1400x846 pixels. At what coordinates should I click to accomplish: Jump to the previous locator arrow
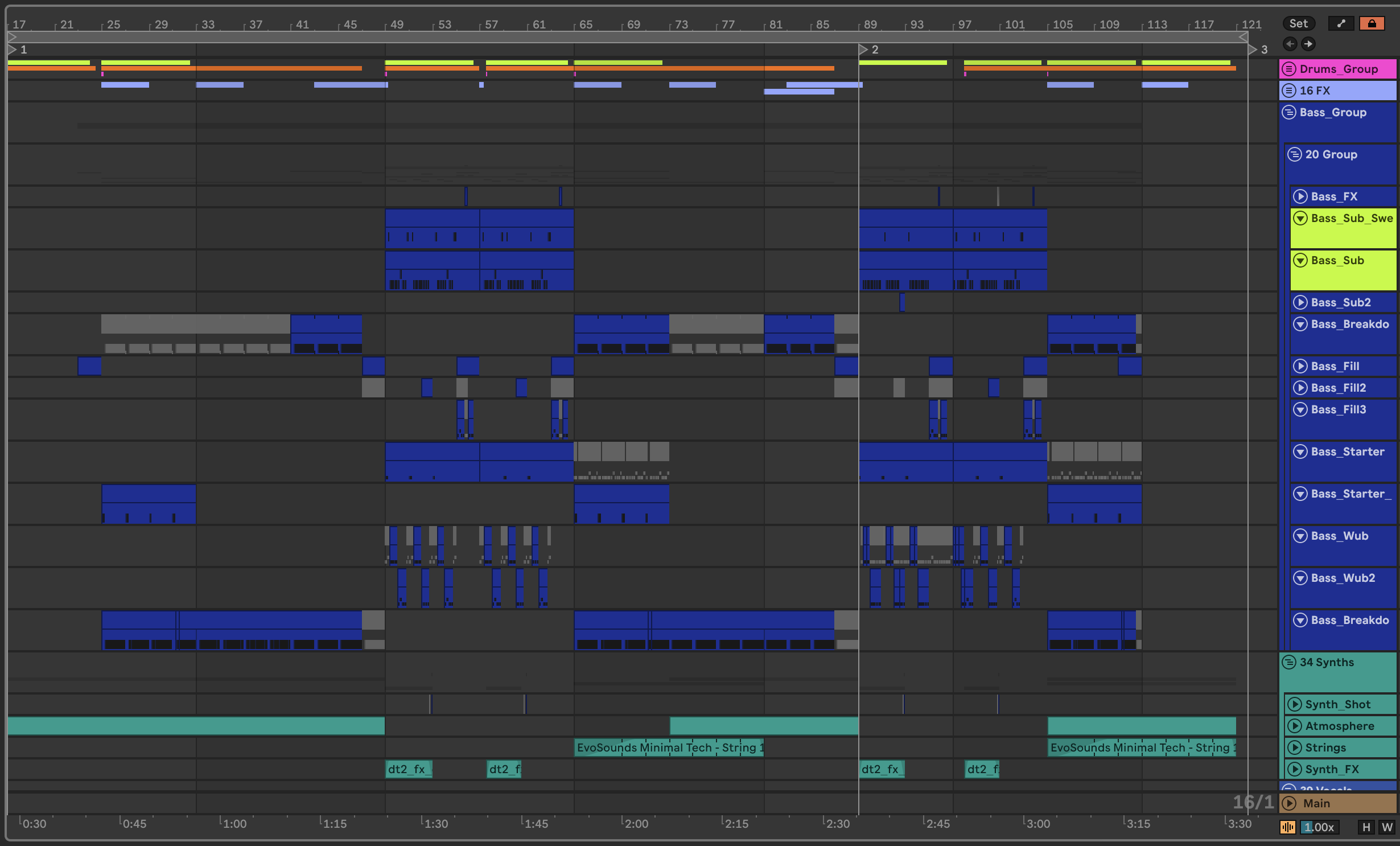(1290, 44)
